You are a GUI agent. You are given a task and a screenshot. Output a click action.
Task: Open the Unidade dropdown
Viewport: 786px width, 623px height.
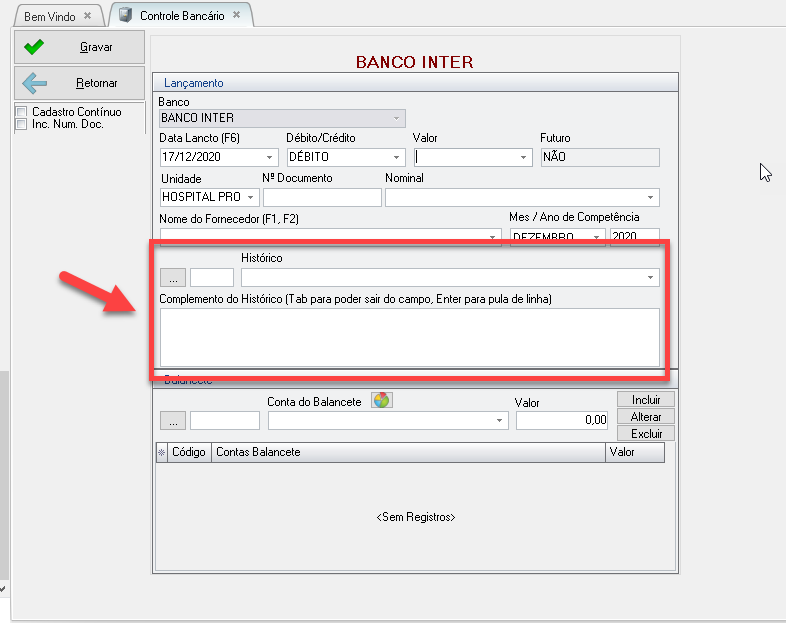pyautogui.click(x=250, y=197)
